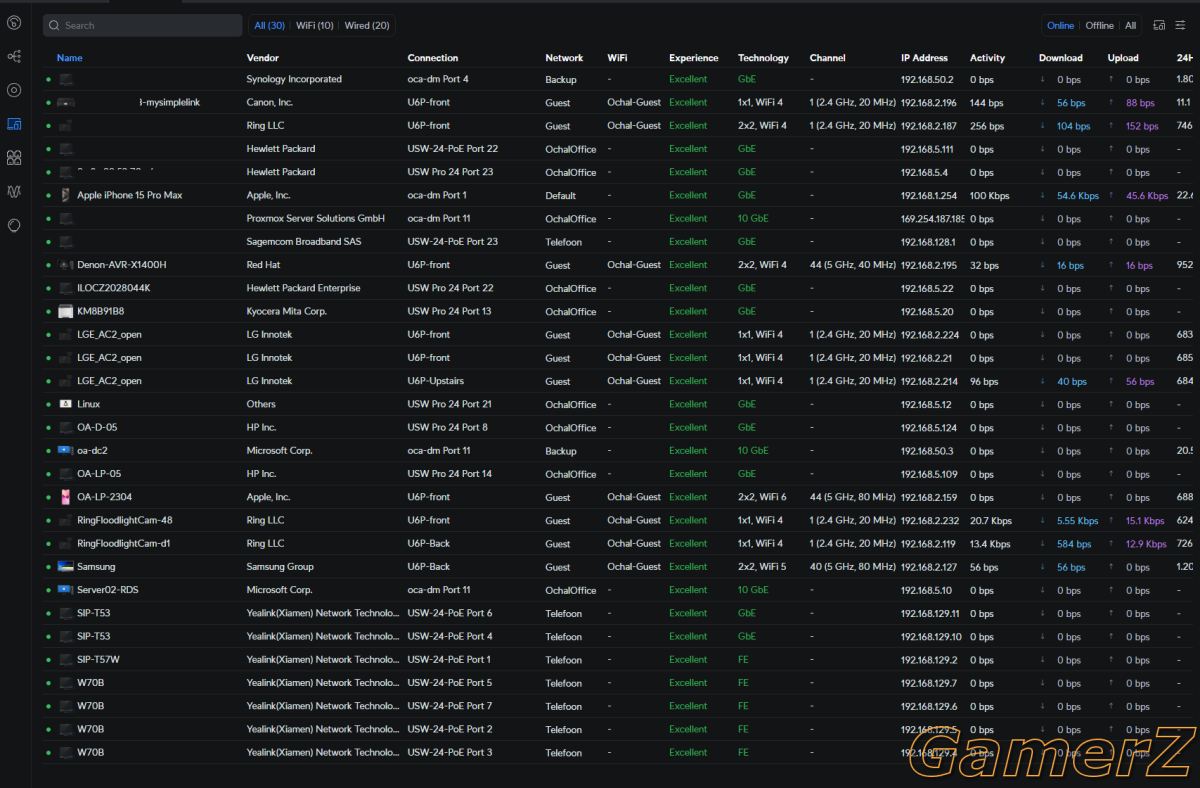Open the OA-D-05 client name
Viewport: 1200px width, 788px height.
(97, 427)
